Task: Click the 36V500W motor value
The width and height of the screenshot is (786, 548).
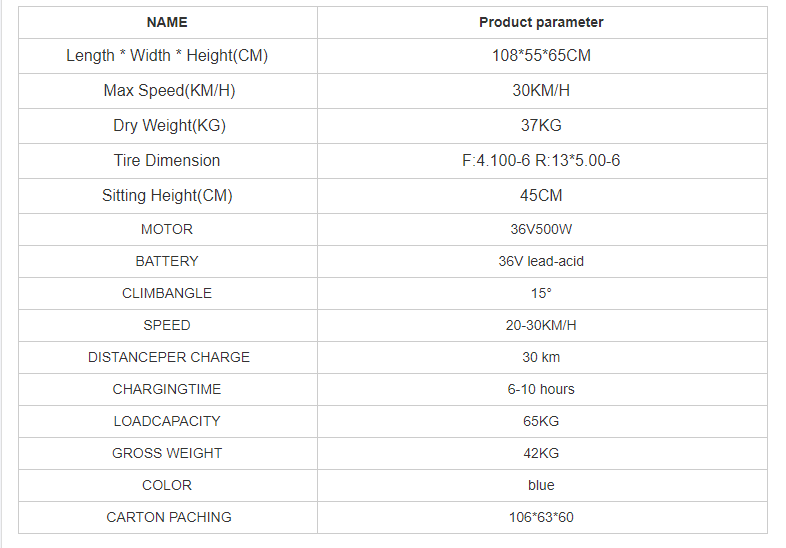Action: click(541, 229)
